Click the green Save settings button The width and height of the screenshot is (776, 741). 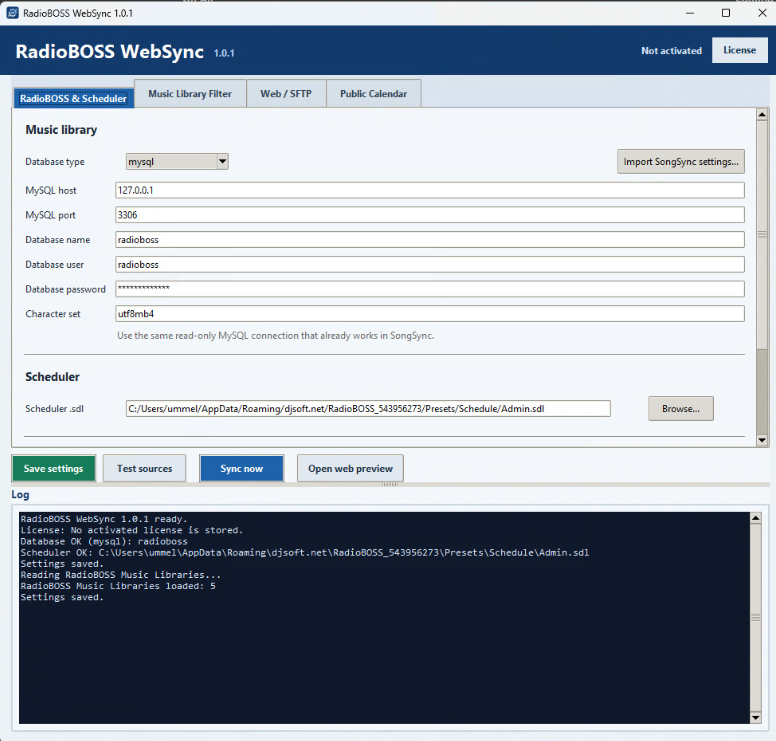click(53, 468)
